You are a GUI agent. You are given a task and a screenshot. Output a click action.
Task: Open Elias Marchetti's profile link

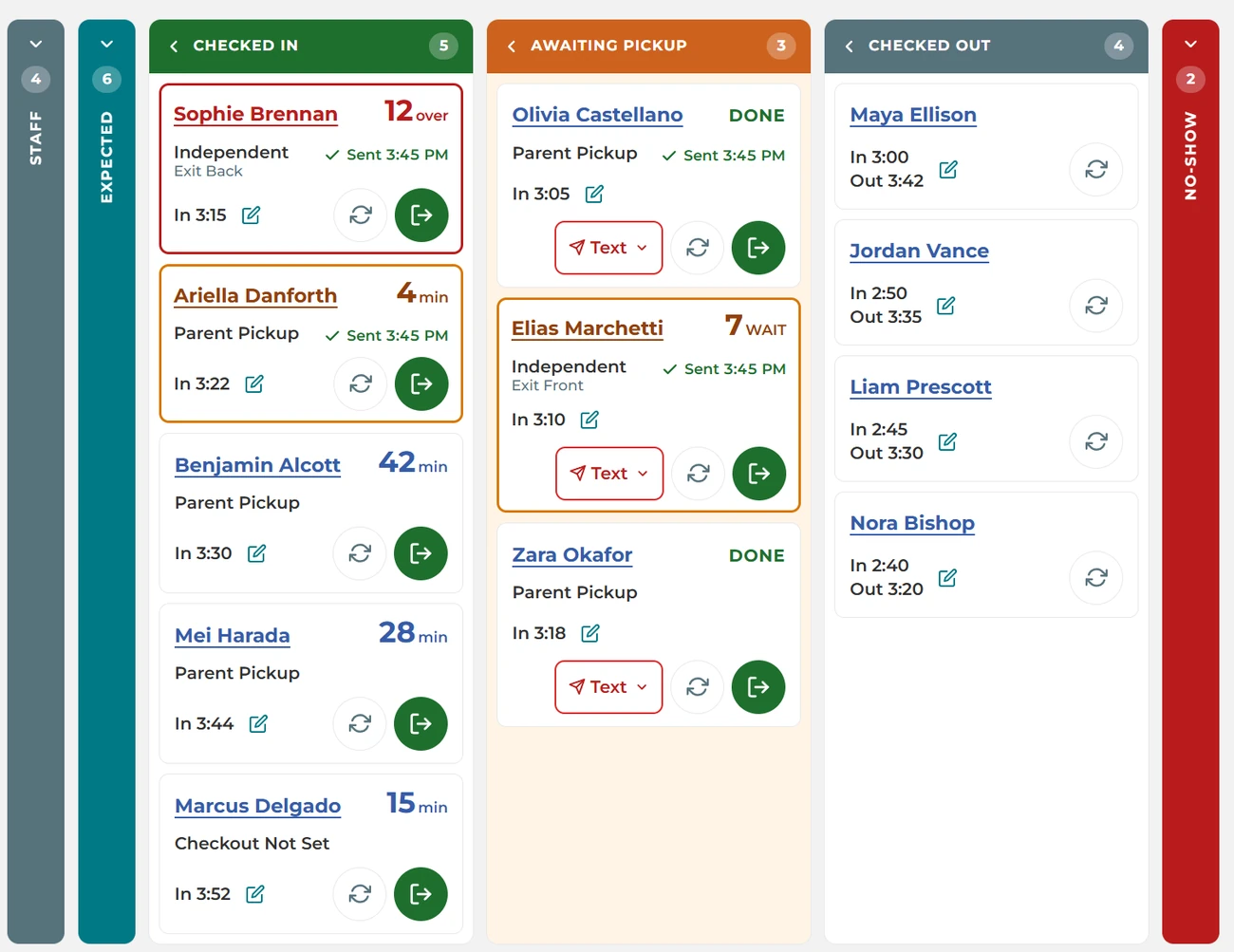[588, 328]
